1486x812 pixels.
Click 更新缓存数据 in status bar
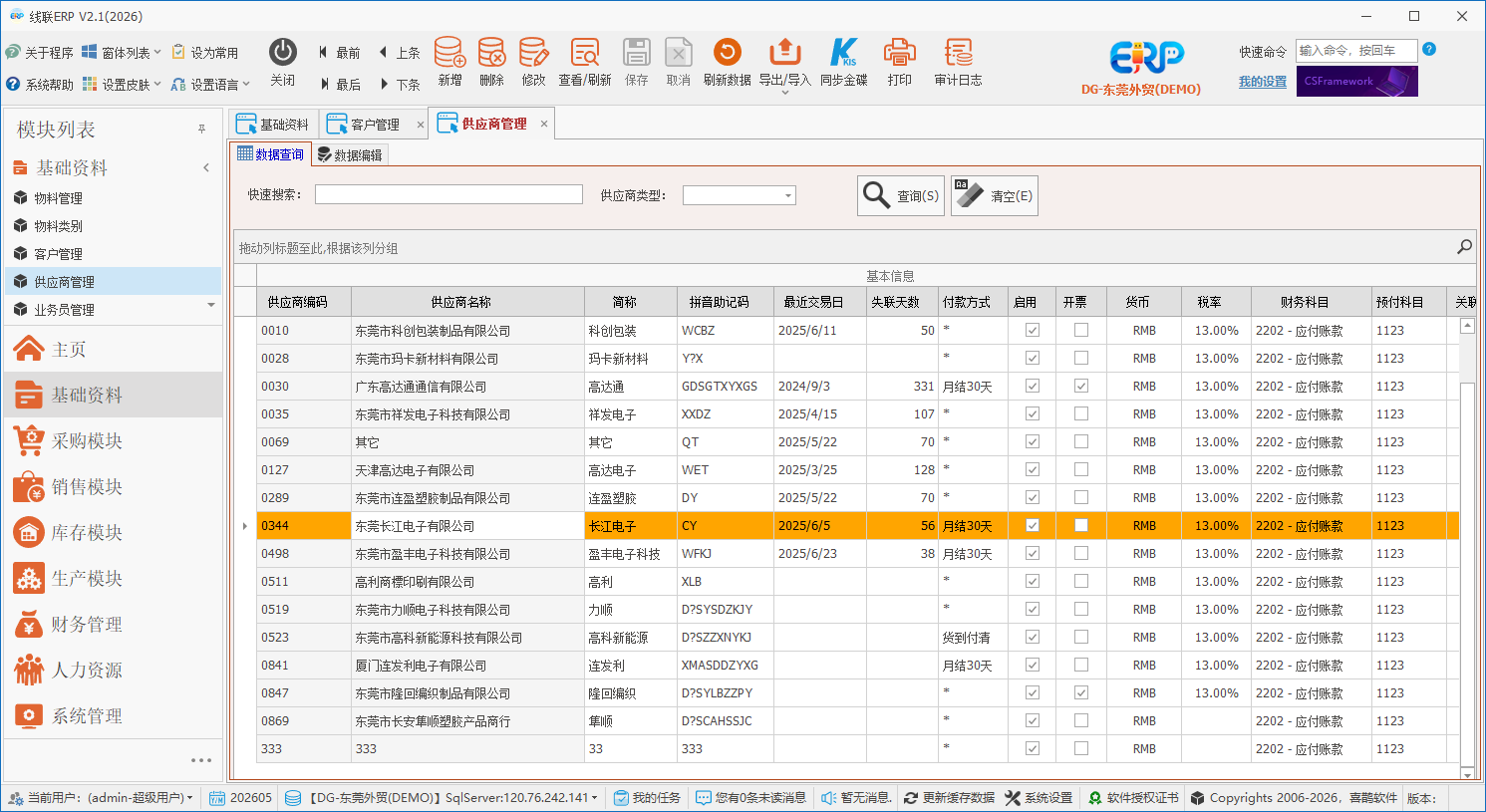(949, 798)
